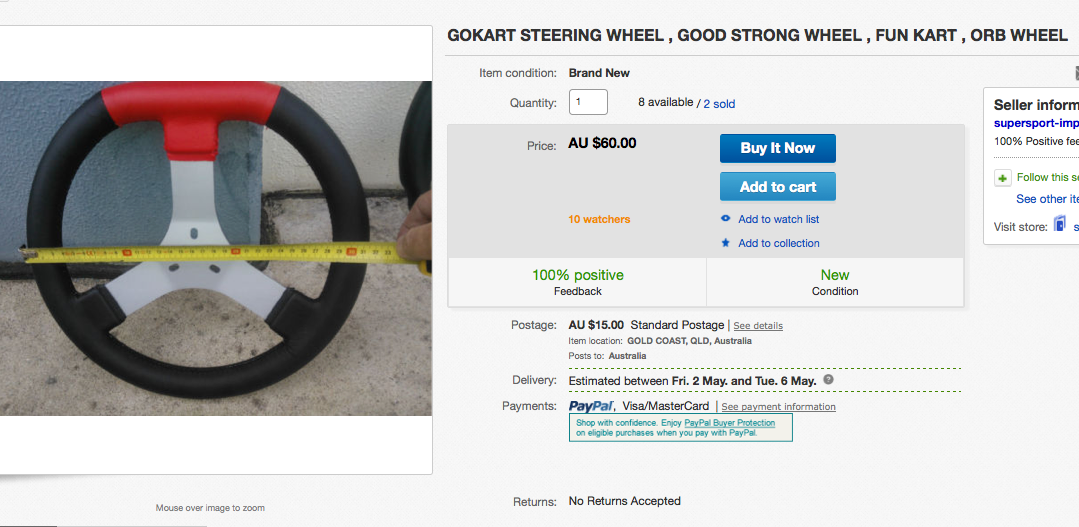
Task: Click the star icon beside Add to collection
Action: pos(726,243)
